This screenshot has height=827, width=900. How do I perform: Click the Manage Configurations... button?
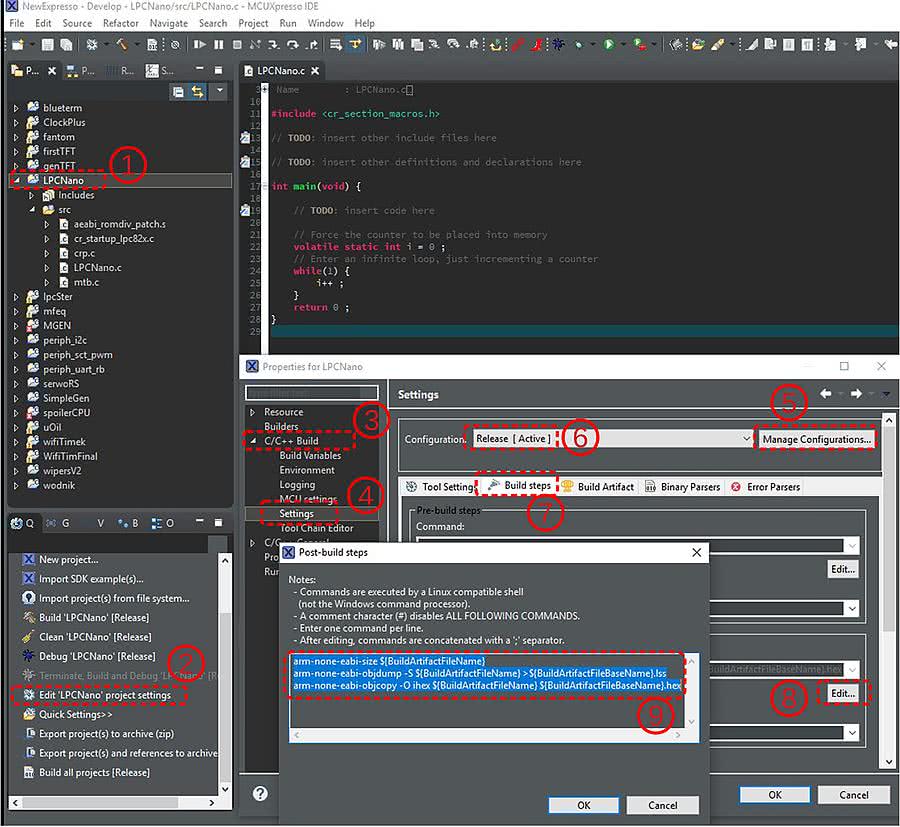pos(816,439)
